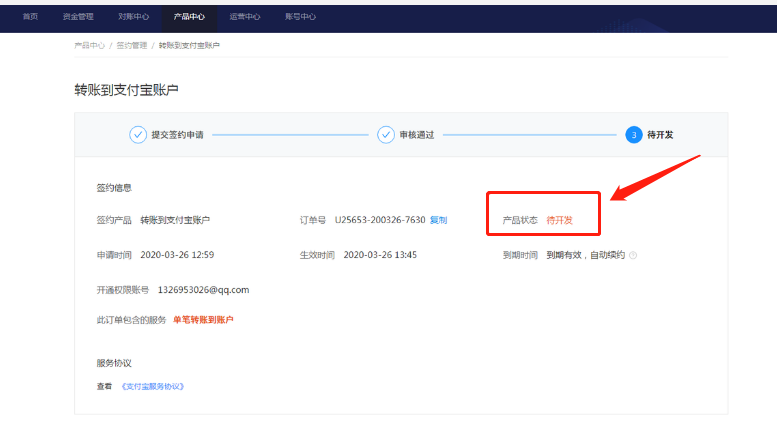Open 账号中心 from the top menu

point(300,17)
